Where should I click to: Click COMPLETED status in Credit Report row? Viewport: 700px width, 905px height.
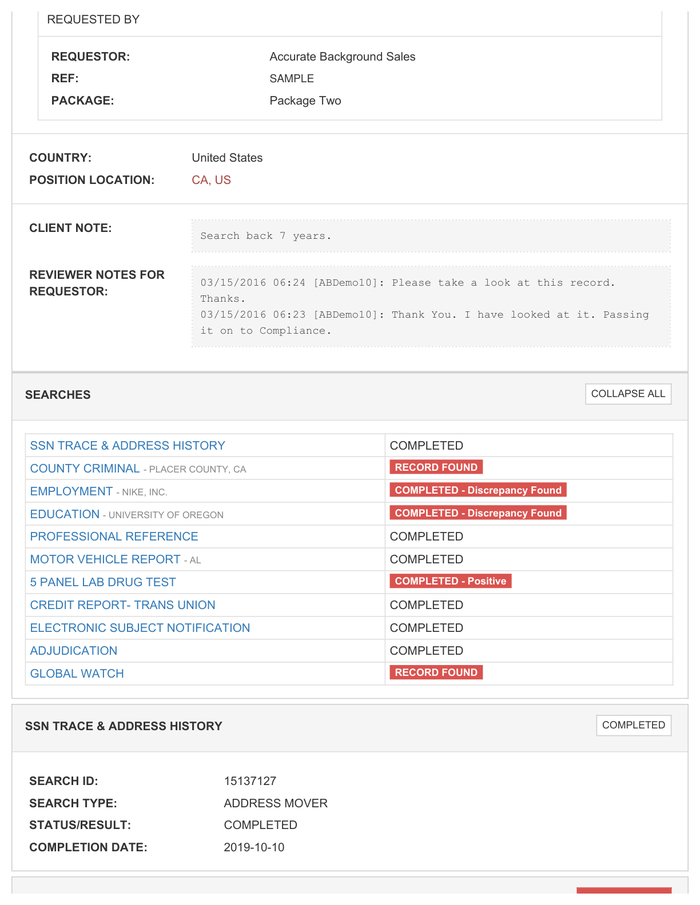point(426,605)
